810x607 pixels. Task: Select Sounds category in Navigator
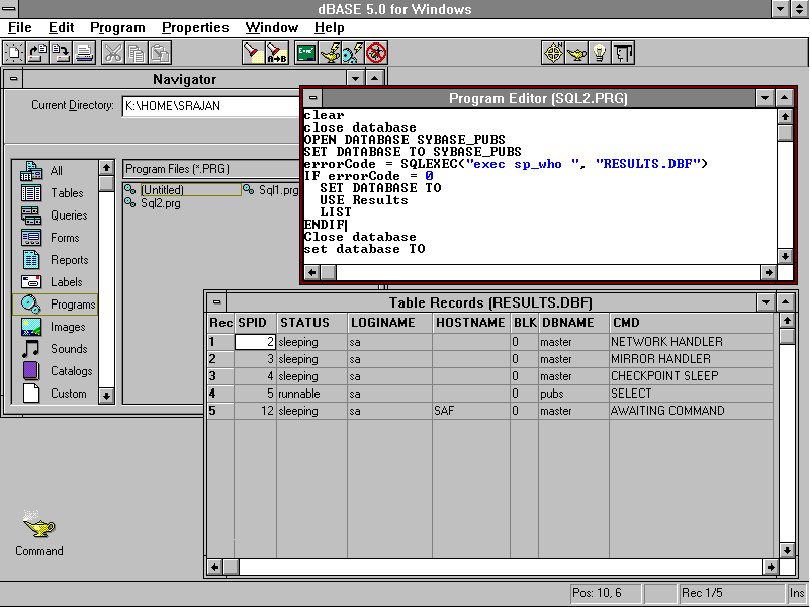pyautogui.click(x=55, y=349)
